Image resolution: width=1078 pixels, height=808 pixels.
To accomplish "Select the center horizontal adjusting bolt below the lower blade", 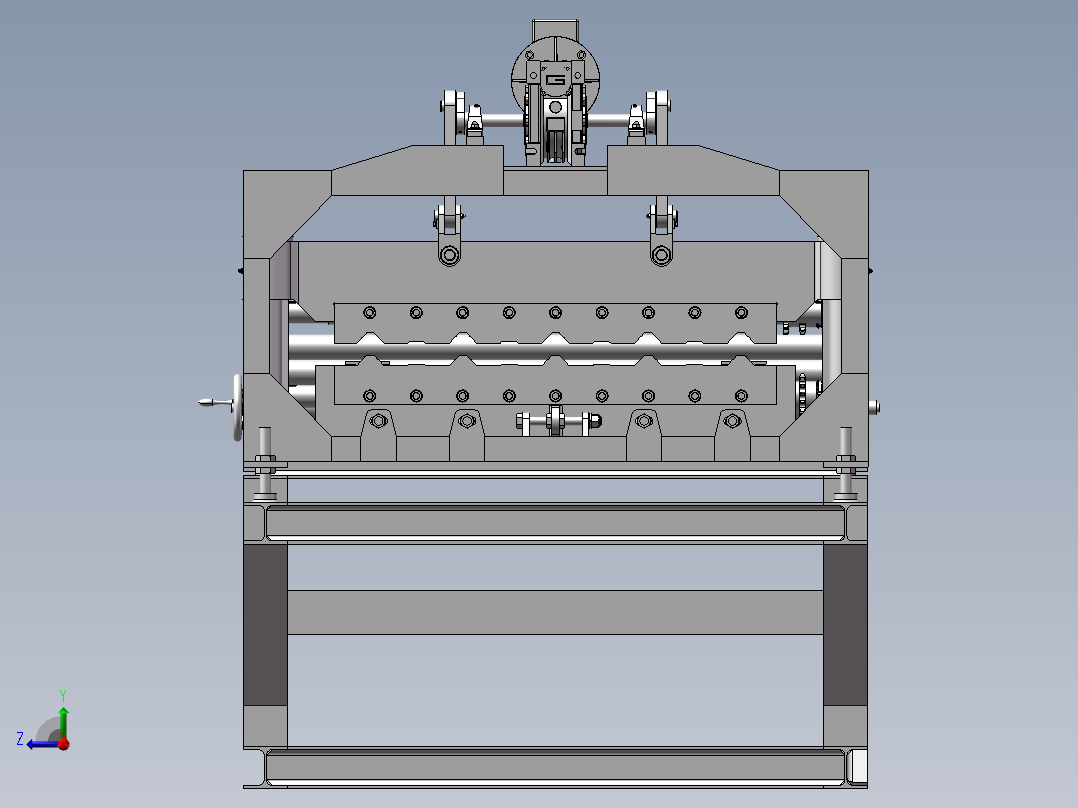I will pos(558,421).
